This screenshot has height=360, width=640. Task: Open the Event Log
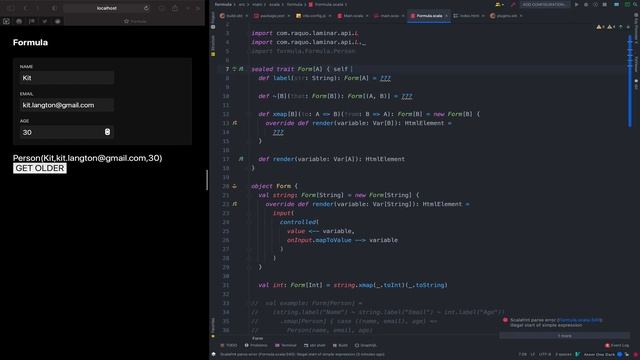[x=617, y=345]
